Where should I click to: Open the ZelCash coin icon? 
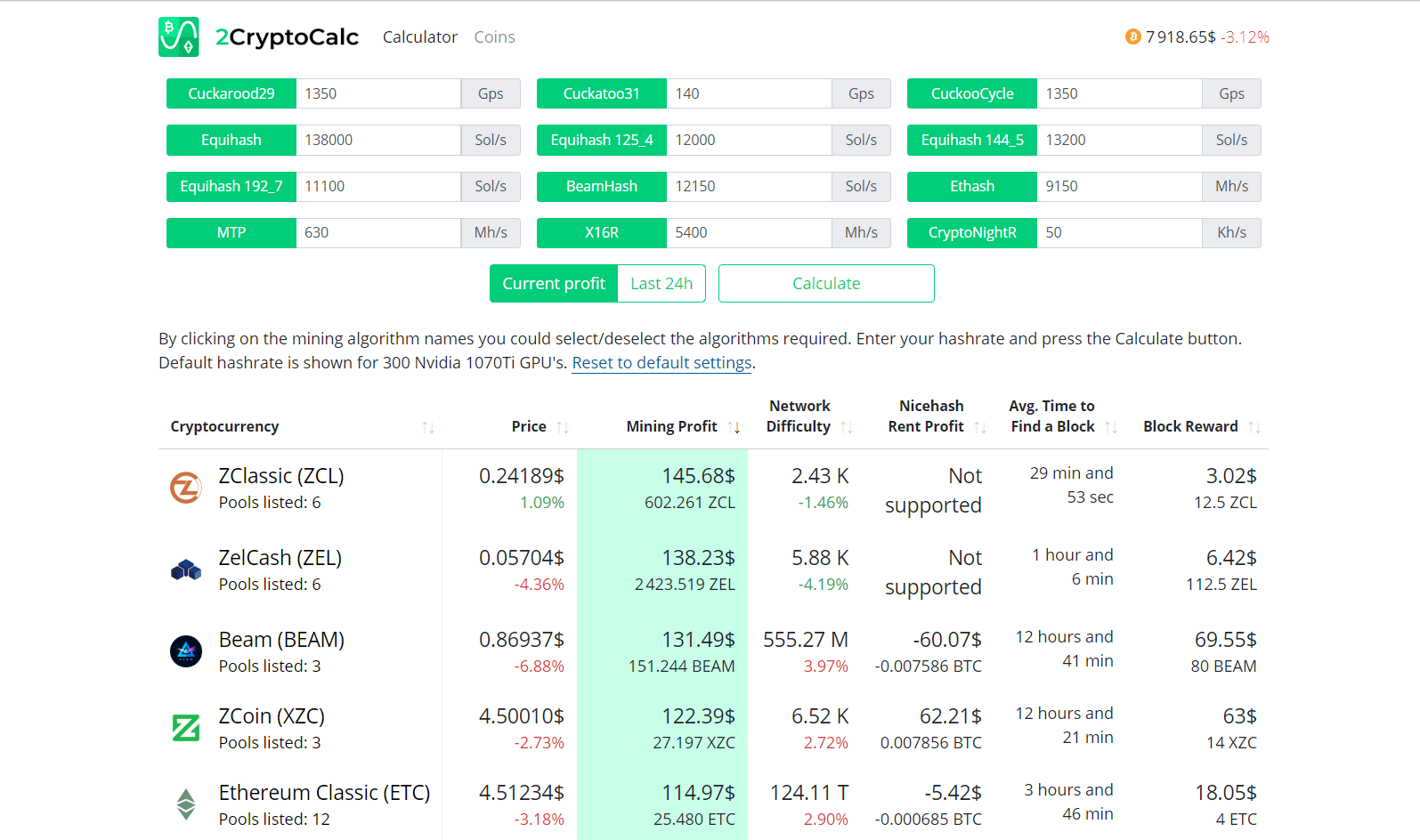point(186,569)
